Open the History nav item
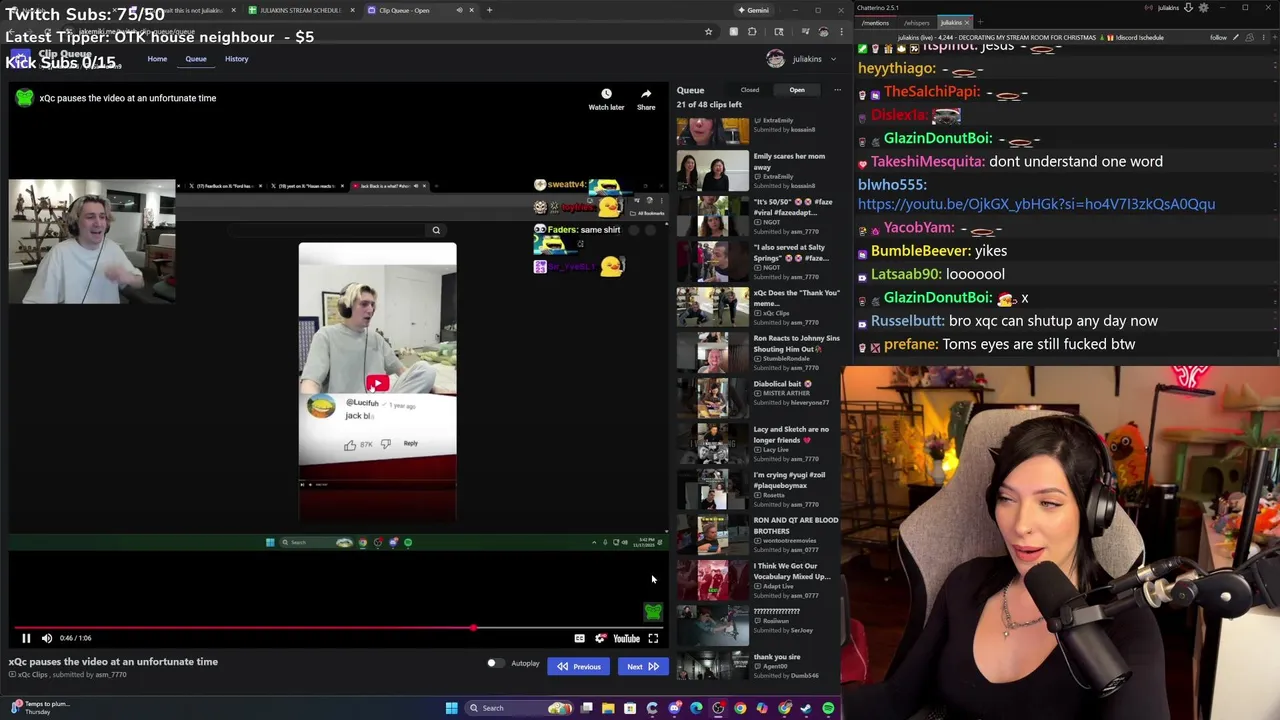Viewport: 1280px width, 720px height. click(x=236, y=59)
